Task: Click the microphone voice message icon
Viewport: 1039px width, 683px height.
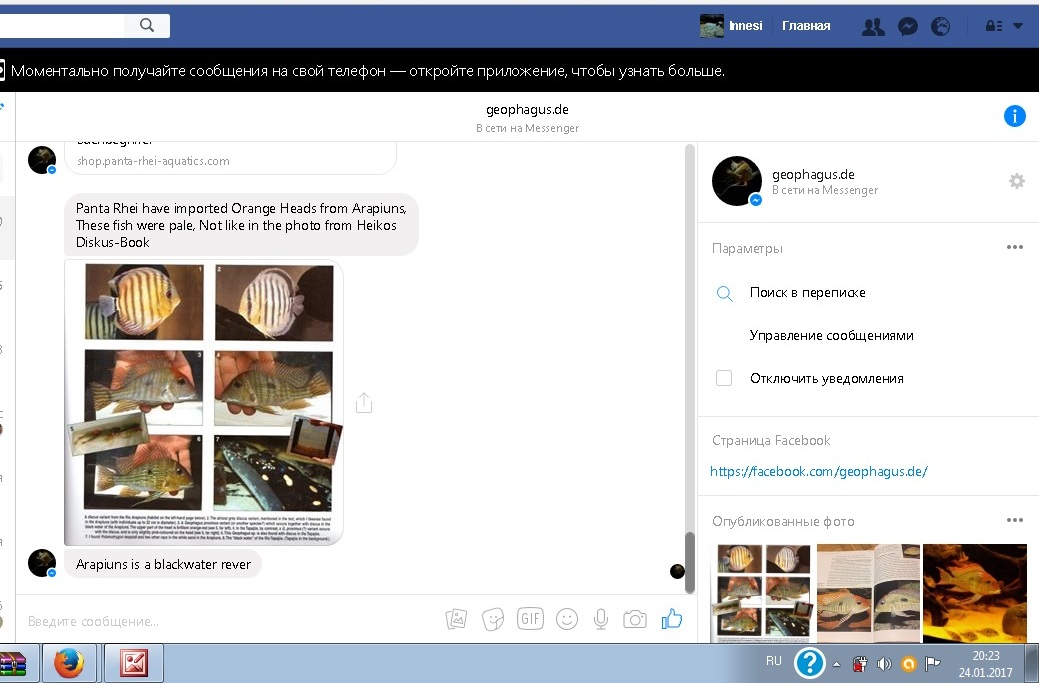Action: 601,620
